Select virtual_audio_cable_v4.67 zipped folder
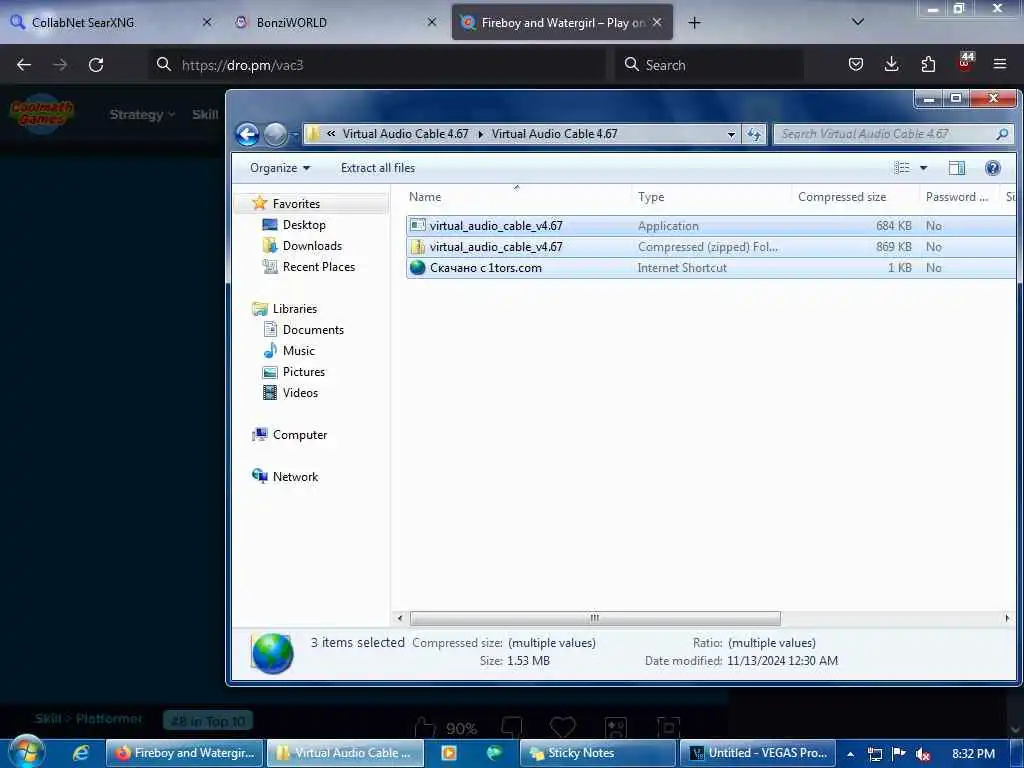 (x=711, y=246)
